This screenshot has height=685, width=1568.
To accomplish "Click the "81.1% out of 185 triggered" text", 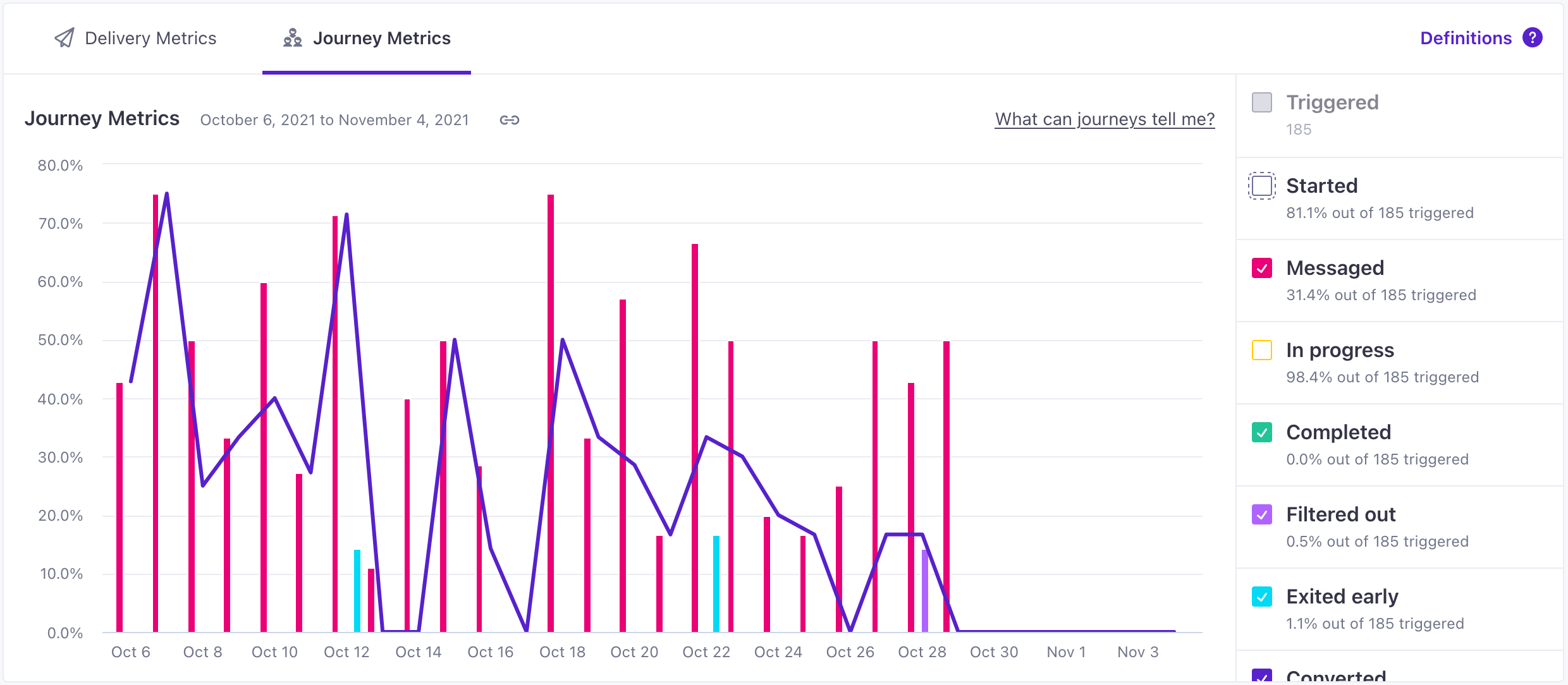I will [x=1380, y=213].
